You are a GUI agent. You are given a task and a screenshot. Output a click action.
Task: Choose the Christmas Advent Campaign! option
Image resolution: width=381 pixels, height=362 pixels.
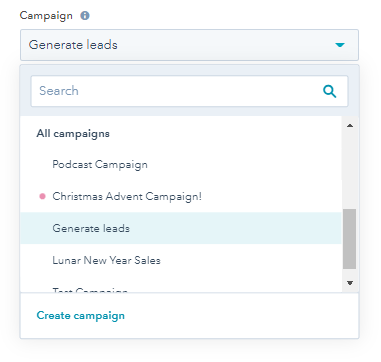[181, 196]
